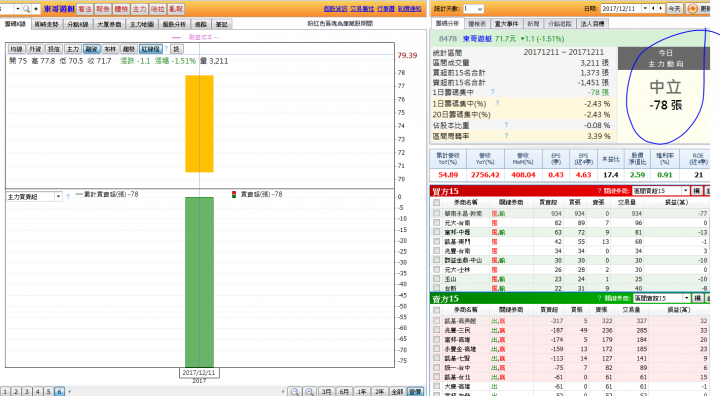Image resolution: width=720 pixels, height=396 pixels.
Task: Click the question mark beside 1日籌碼集中(%)
Action: (x=497, y=103)
